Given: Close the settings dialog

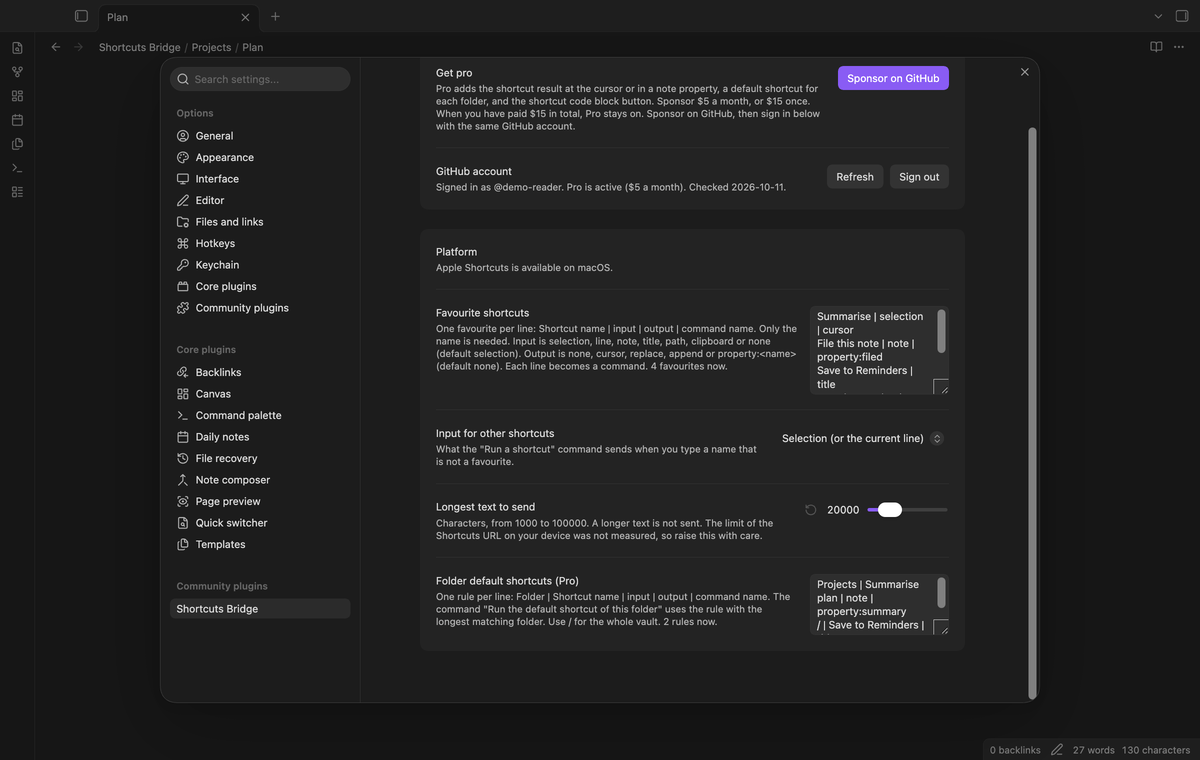Looking at the screenshot, I should click(x=1024, y=72).
